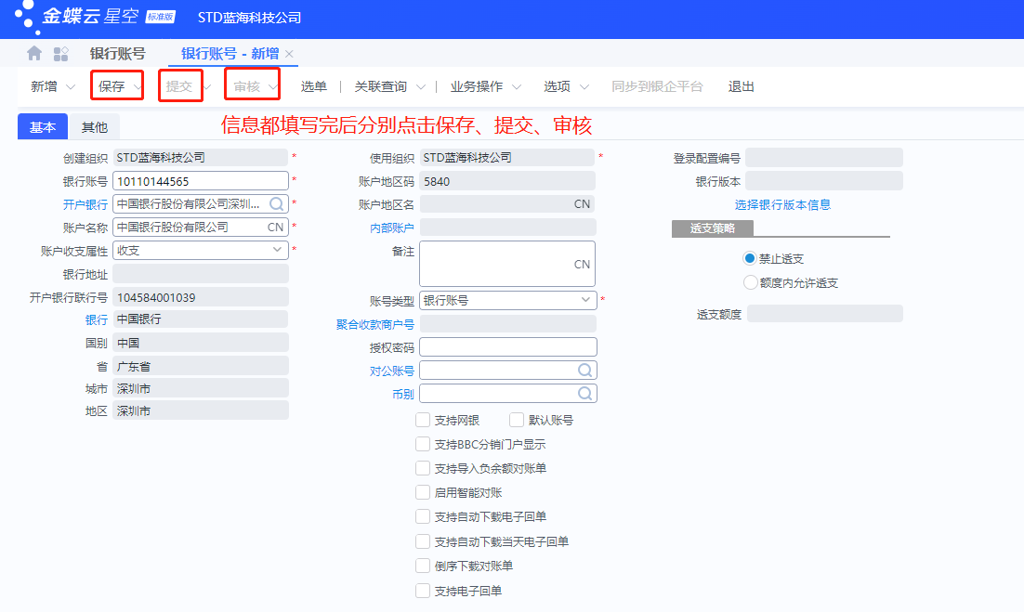Click the 备注 text area
The width and height of the screenshot is (1024, 612).
[507, 263]
